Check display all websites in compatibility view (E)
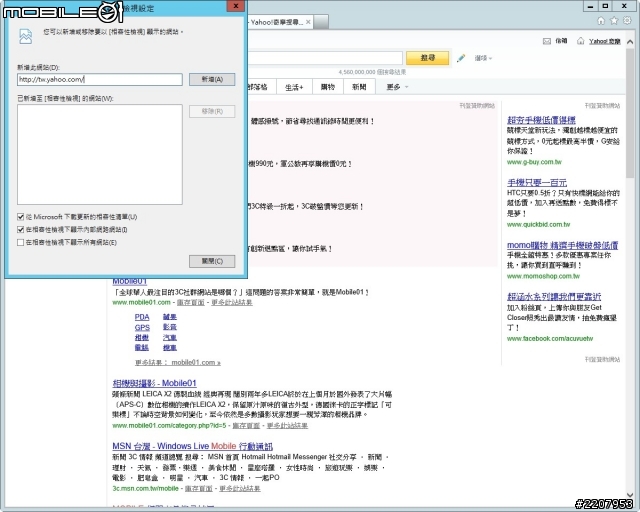 coord(20,243)
